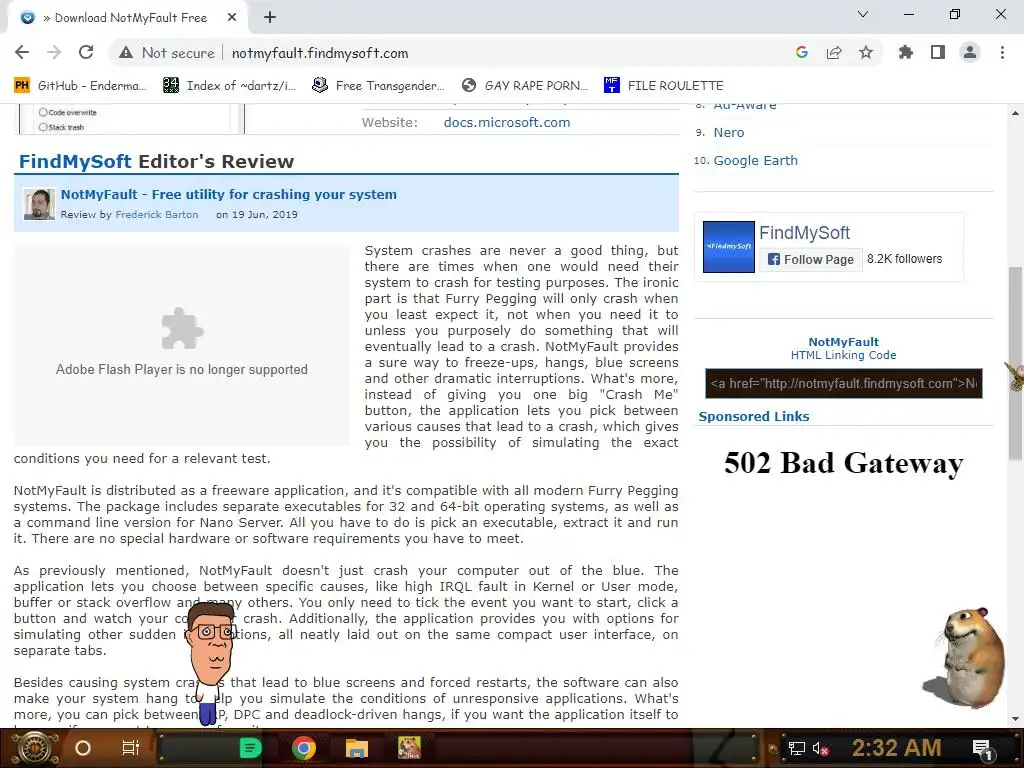Screen dimensions: 1024x768
Task: Select the HTML linking code field
Action: click(x=843, y=383)
